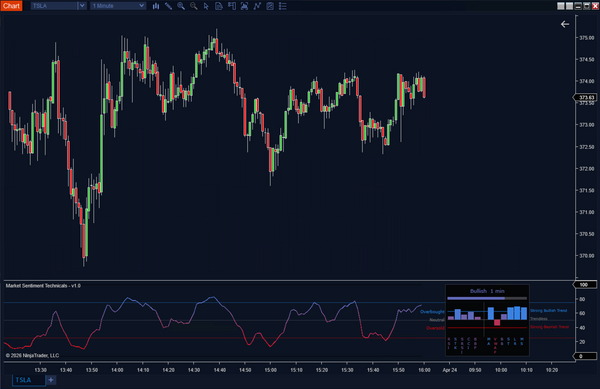Open the chart style bars icon
The image size is (600, 389).
156,6
